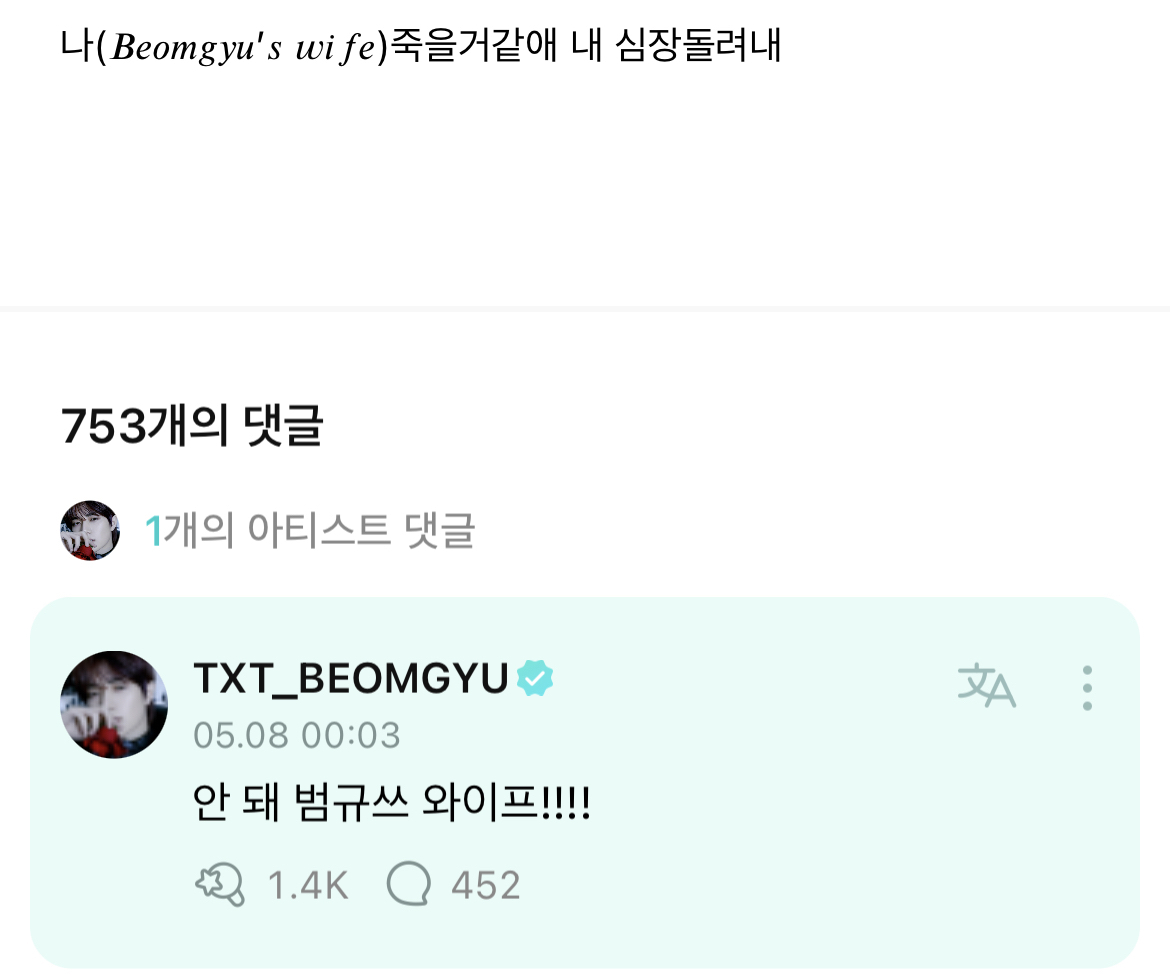The image size is (1170, 980).
Task: Tap the 댓글 word in comments heading
Action: (x=284, y=425)
